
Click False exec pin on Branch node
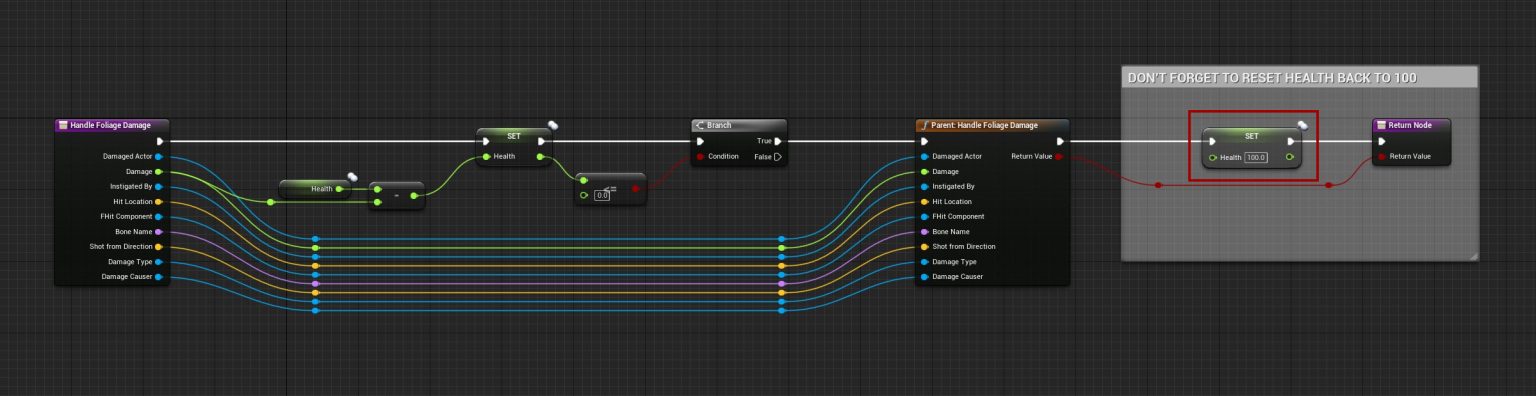coord(777,156)
